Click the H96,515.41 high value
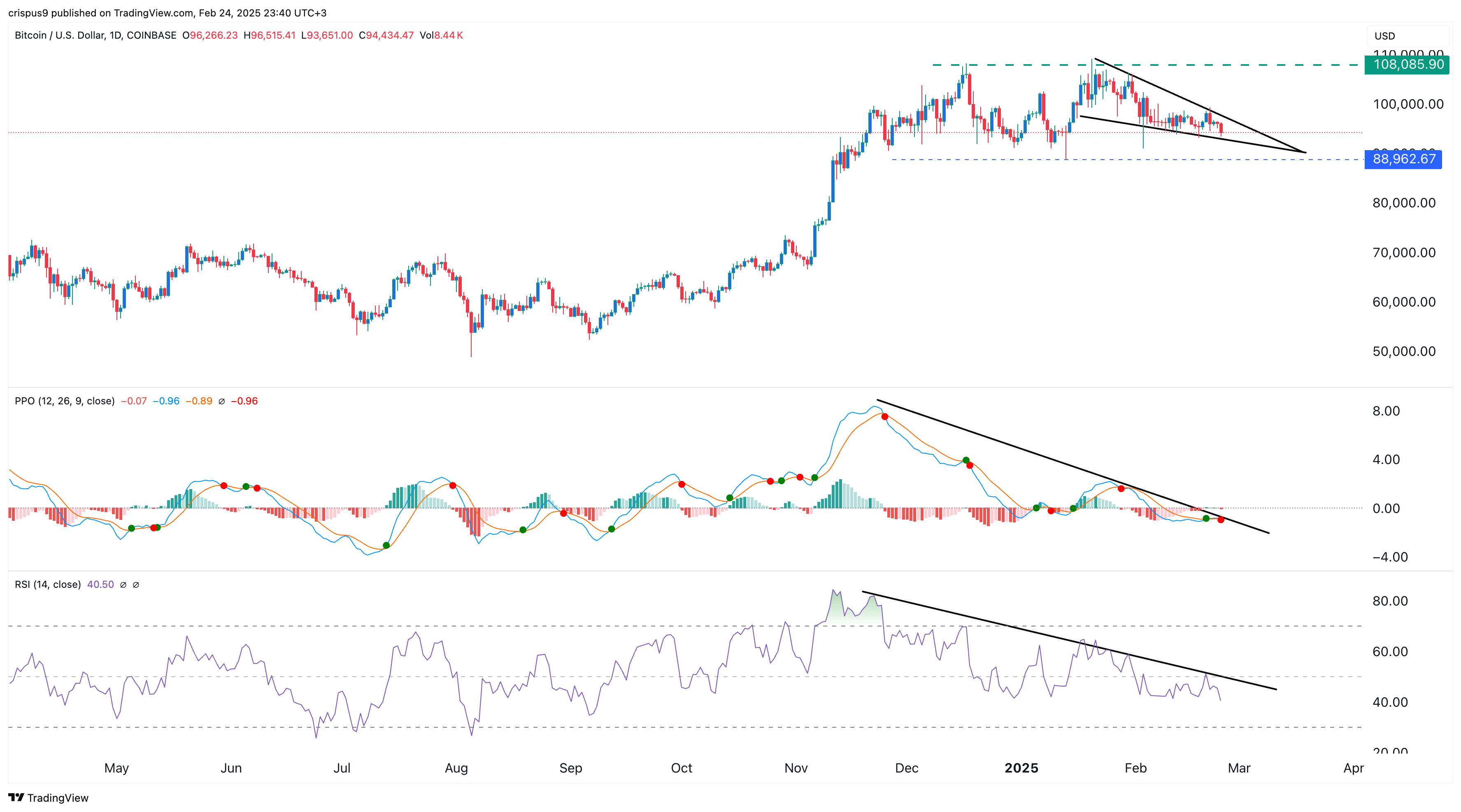The height and width of the screenshot is (812, 1461). coord(270,35)
